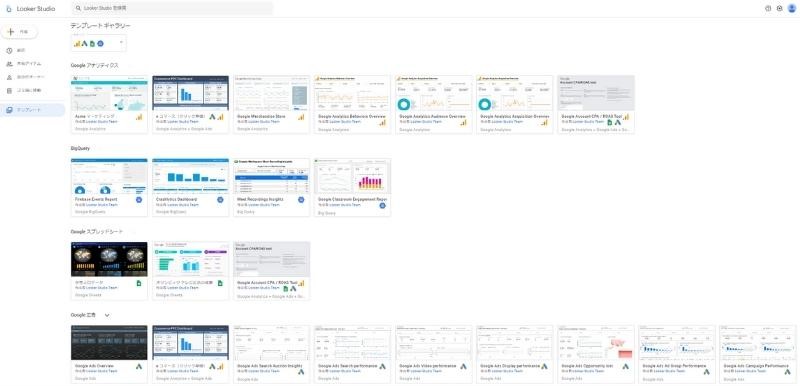The image size is (800, 386).
Task: Open the help menu icon
Action: [x=768, y=8]
